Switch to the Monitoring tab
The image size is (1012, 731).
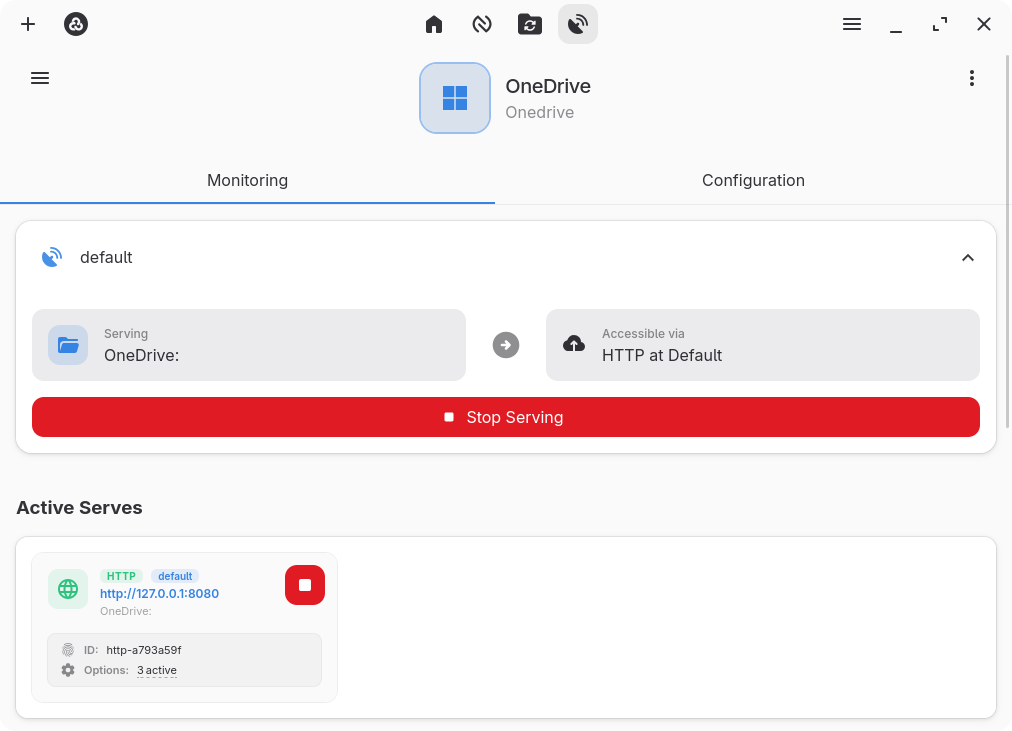pyautogui.click(x=247, y=181)
